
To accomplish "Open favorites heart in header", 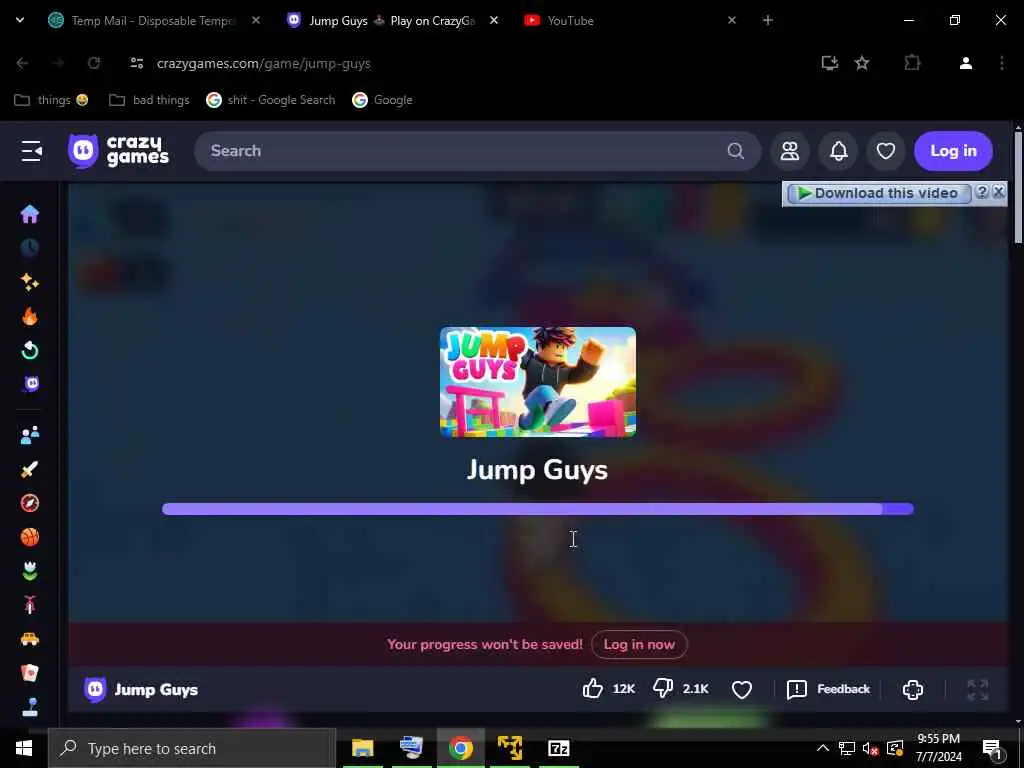I will coord(886,151).
